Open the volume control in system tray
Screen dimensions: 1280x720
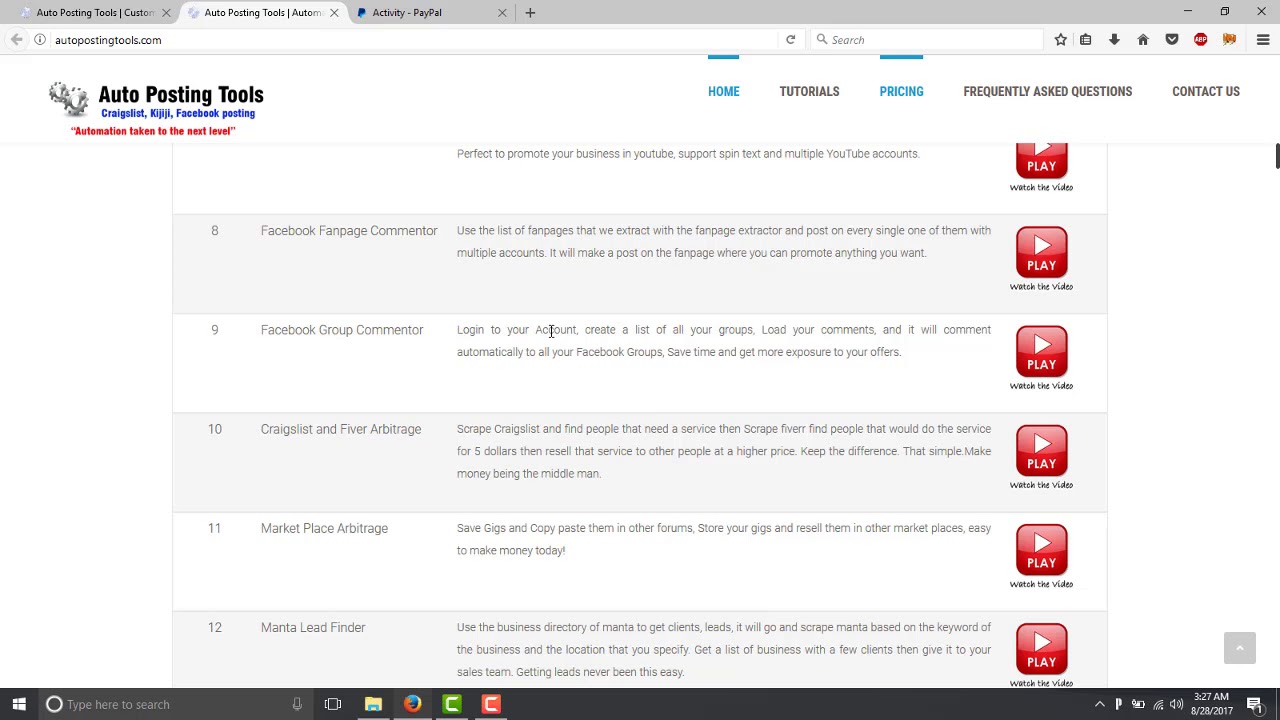1177,704
